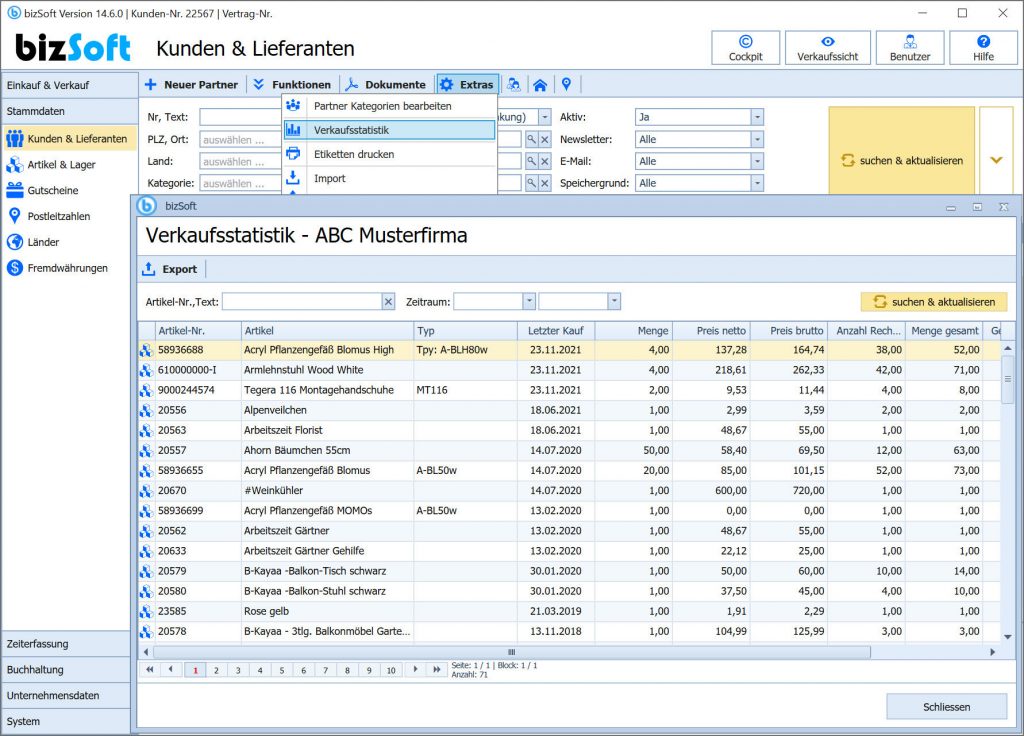The height and width of the screenshot is (736, 1024).
Task: Open Kunden & Lieferanten in the sidebar
Action: pyautogui.click(x=69, y=138)
